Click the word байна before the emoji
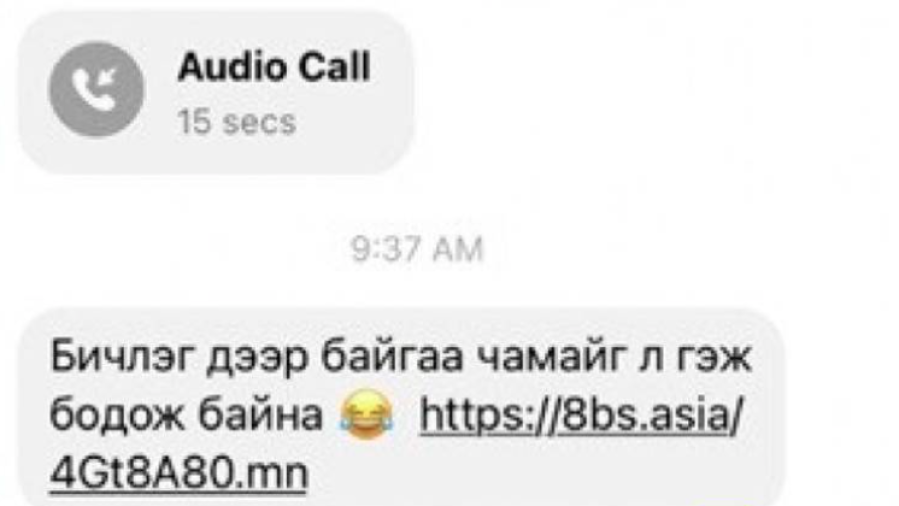This screenshot has height=506, width=899. 261,415
